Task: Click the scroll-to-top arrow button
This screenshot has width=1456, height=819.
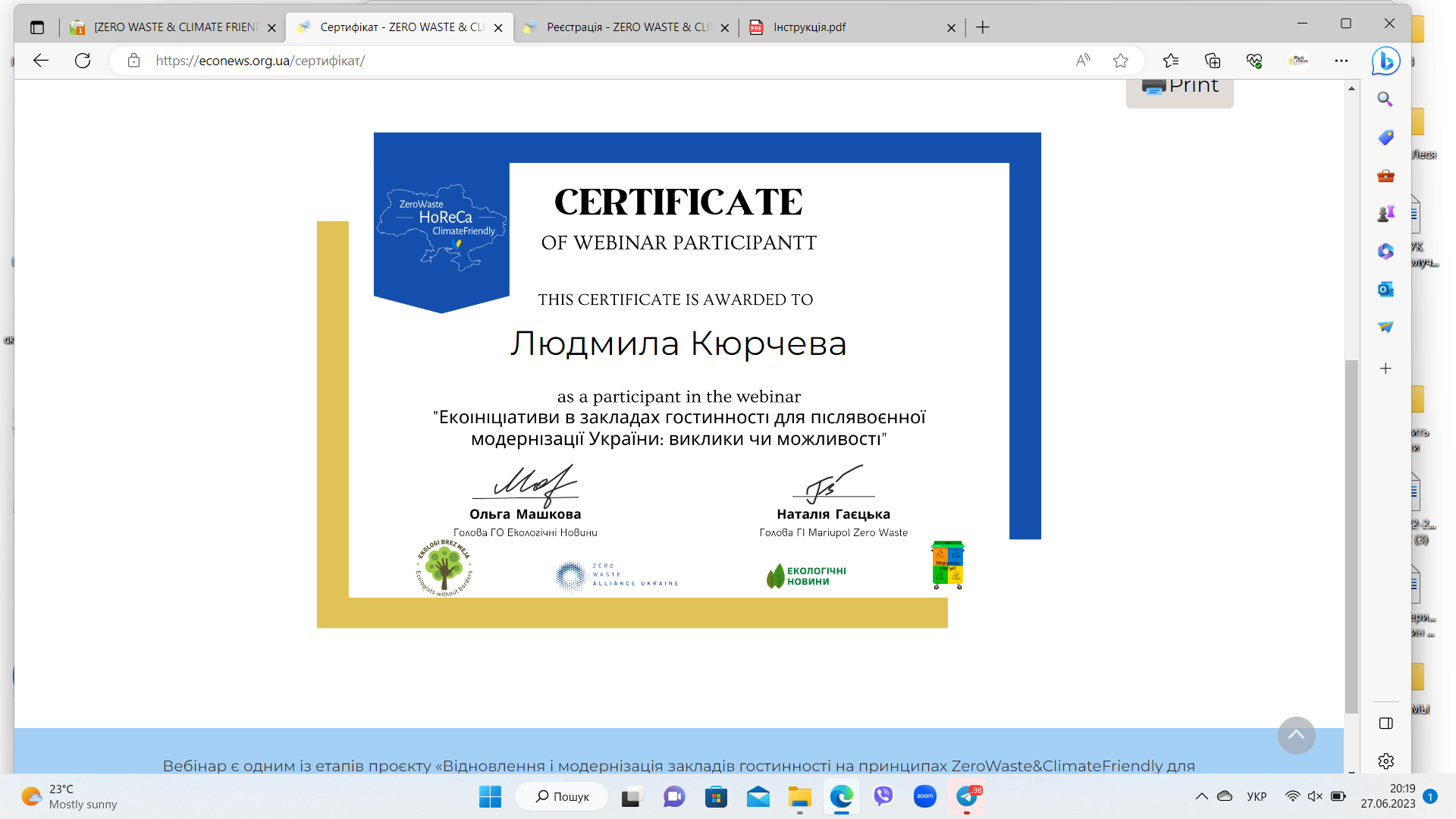Action: tap(1296, 735)
